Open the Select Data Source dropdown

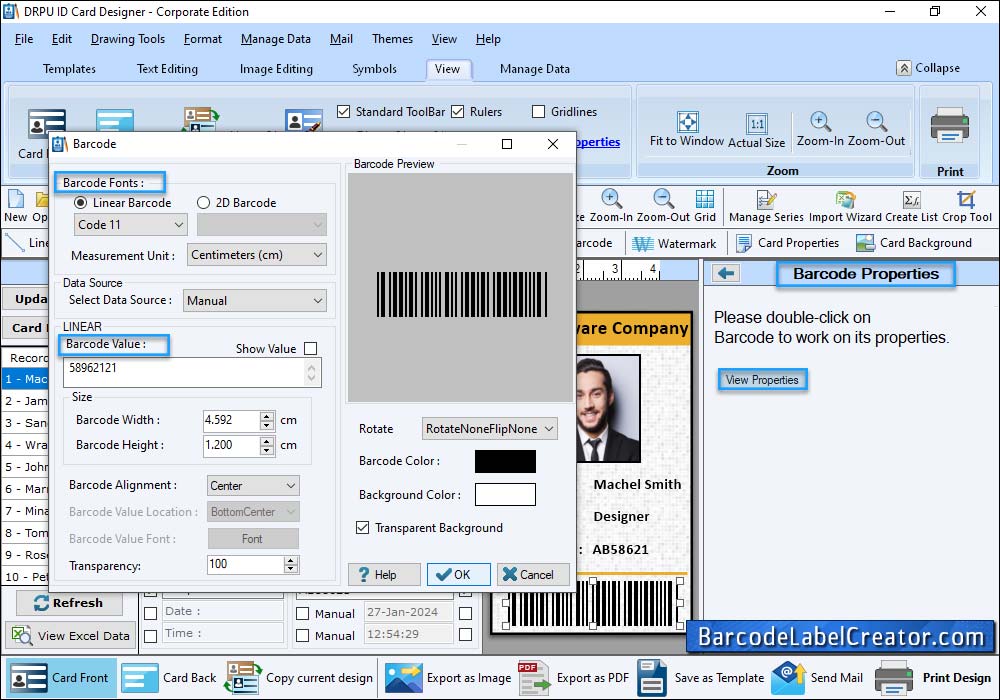point(255,301)
